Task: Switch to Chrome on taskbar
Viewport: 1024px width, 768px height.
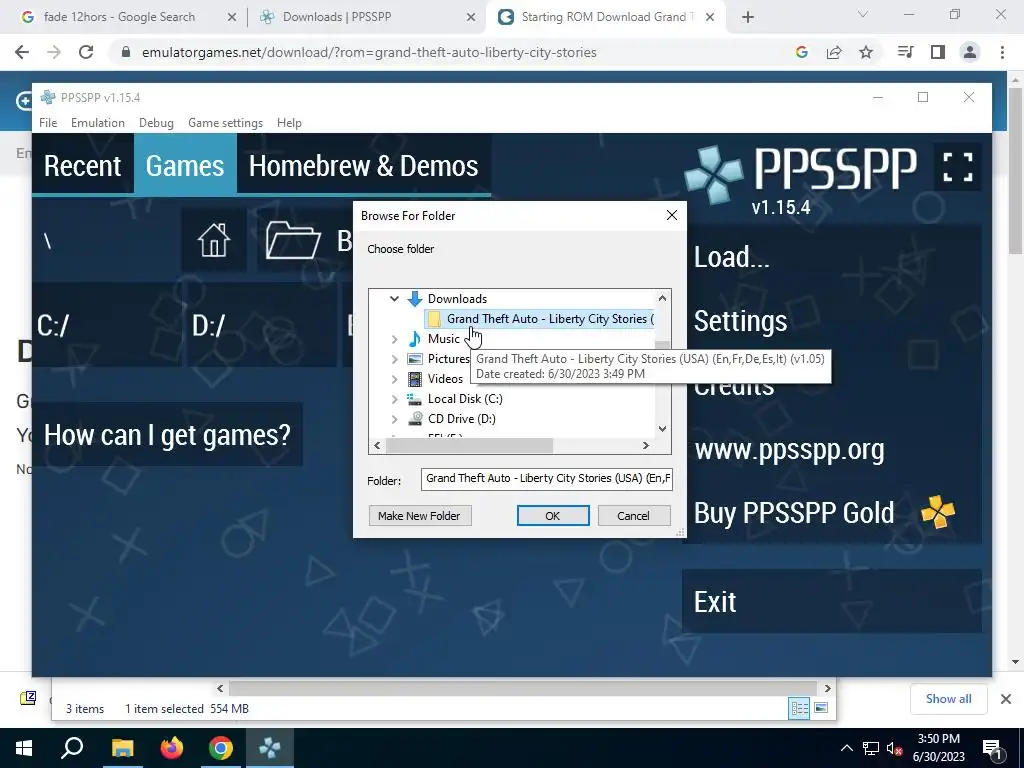Action: 221,748
